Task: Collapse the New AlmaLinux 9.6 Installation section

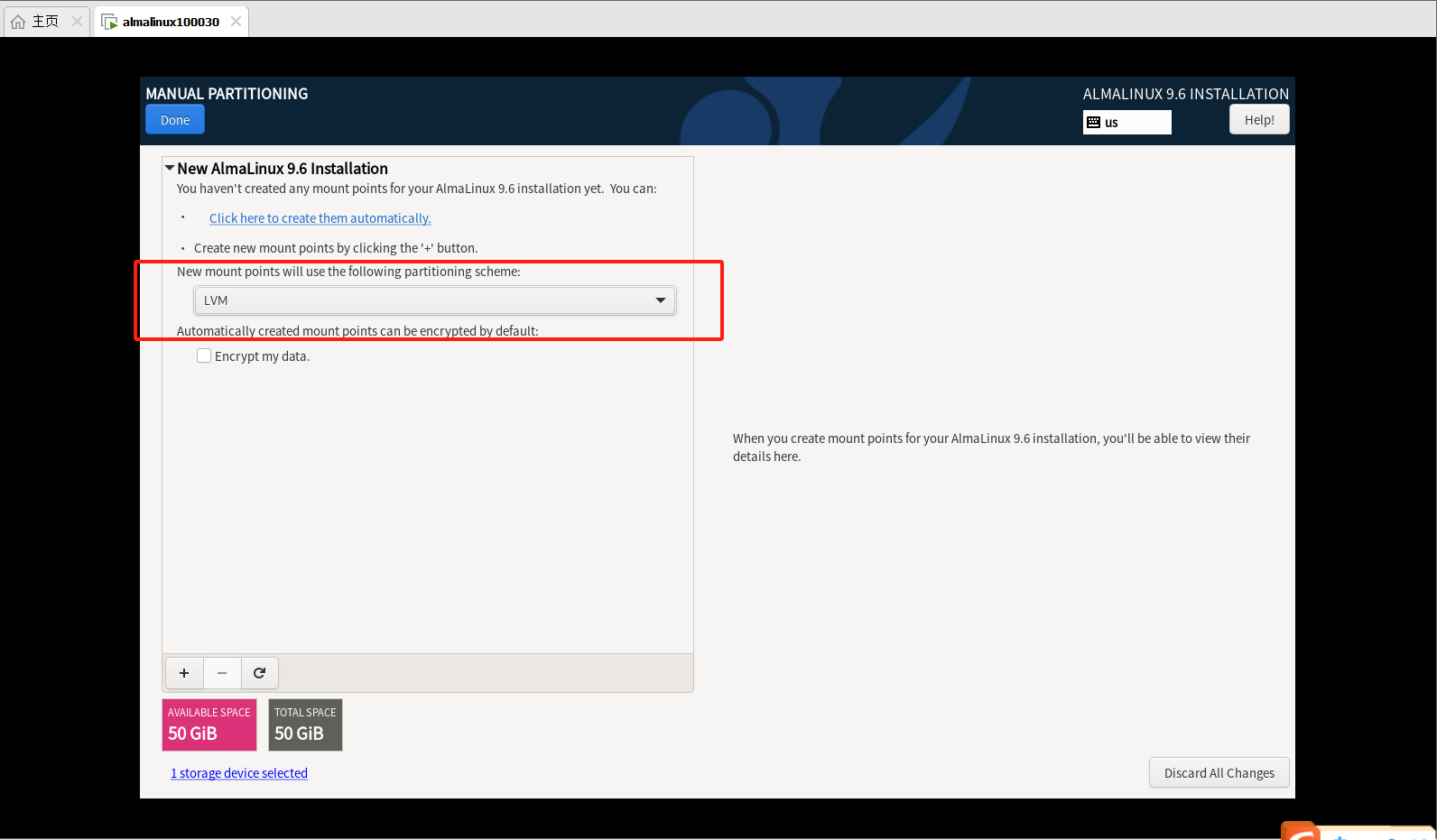Action: [x=169, y=168]
